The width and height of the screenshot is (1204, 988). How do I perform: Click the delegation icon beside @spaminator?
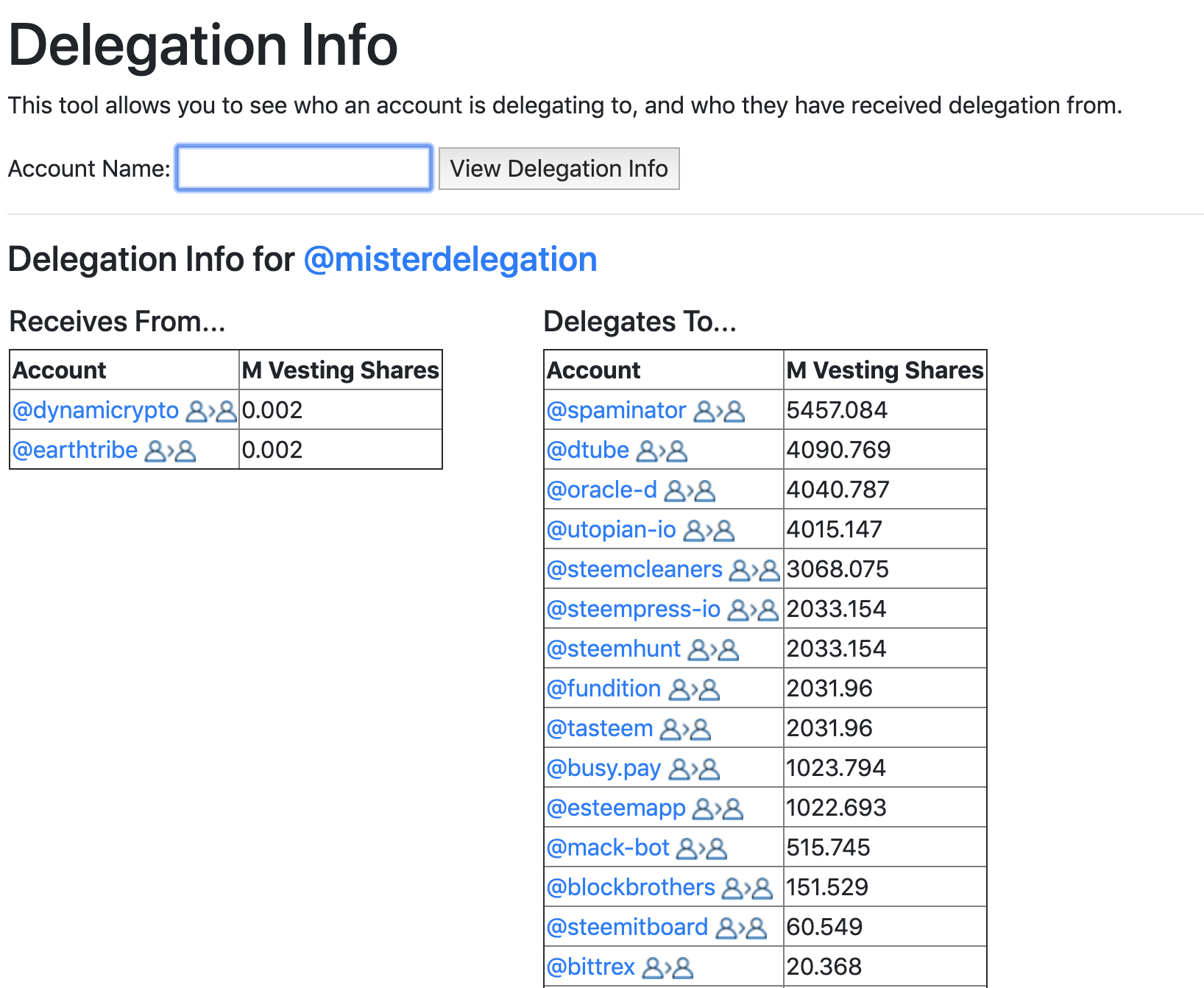(x=719, y=411)
